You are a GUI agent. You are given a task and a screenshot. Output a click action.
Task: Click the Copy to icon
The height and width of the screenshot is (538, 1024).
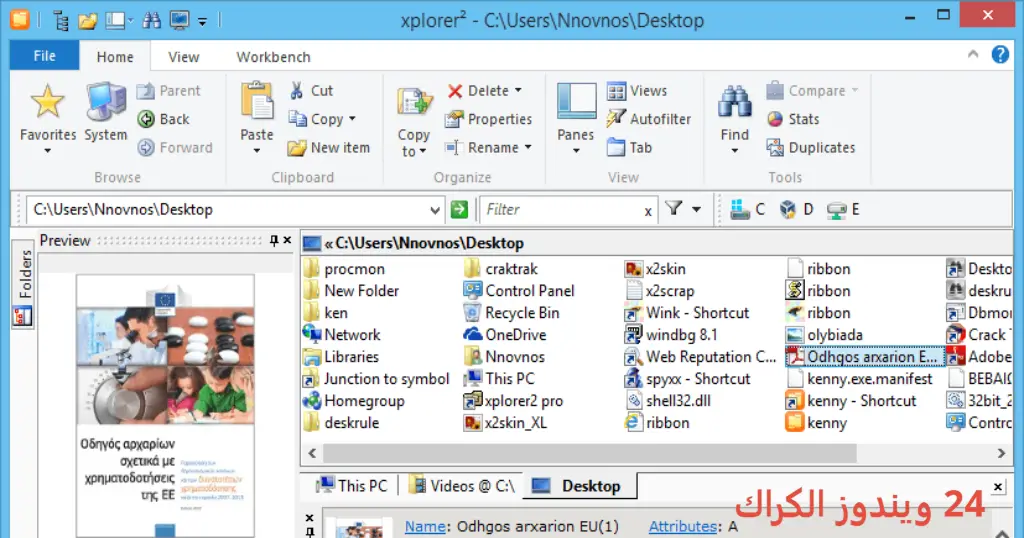[x=414, y=103]
